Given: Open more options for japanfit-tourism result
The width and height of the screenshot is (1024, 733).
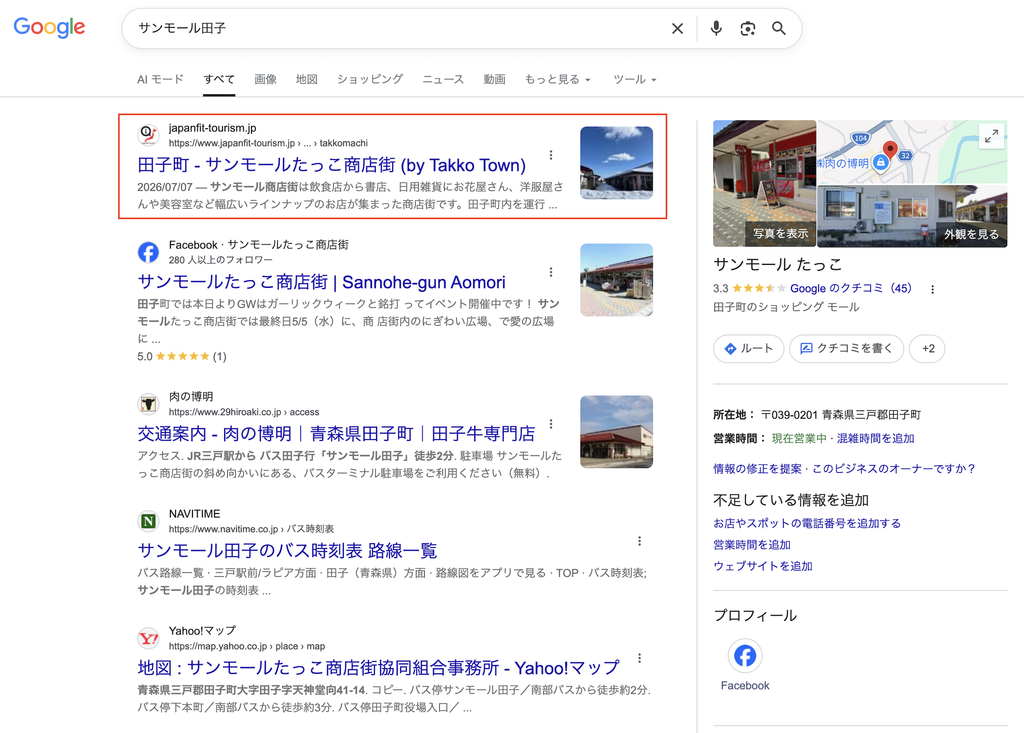Looking at the screenshot, I should pos(551,155).
